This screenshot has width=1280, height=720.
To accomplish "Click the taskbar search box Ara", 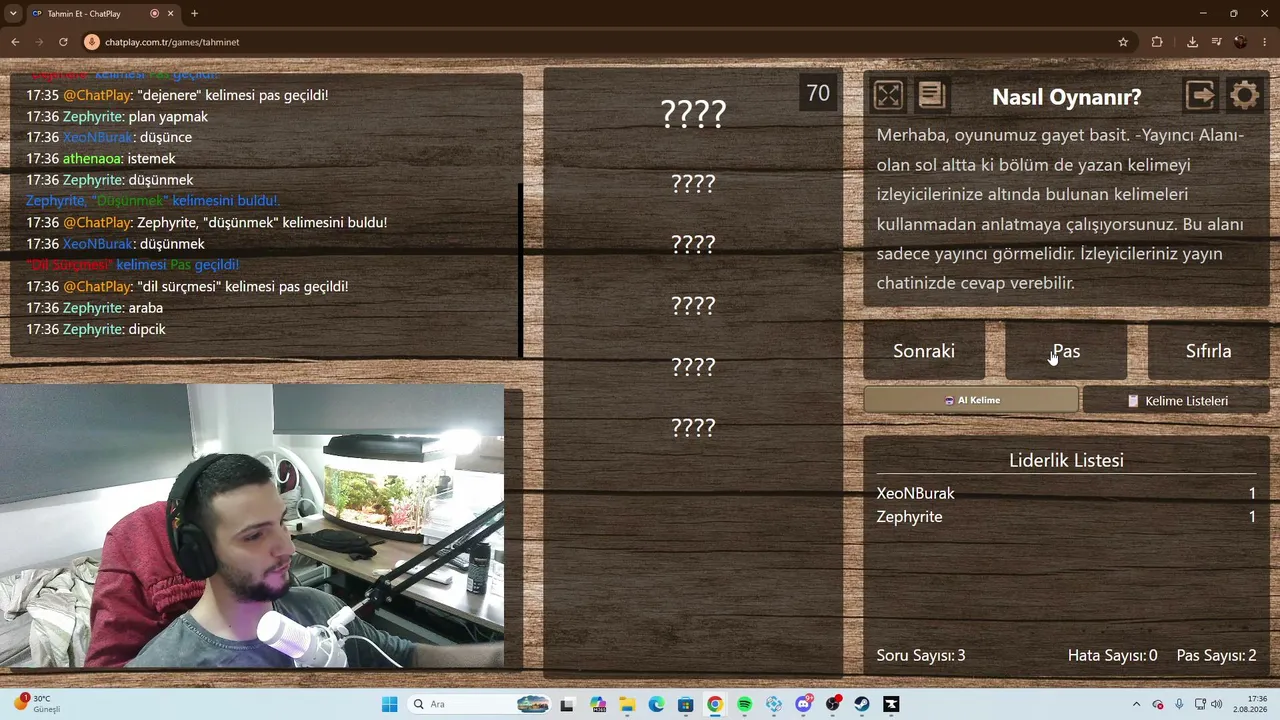I will 480,704.
